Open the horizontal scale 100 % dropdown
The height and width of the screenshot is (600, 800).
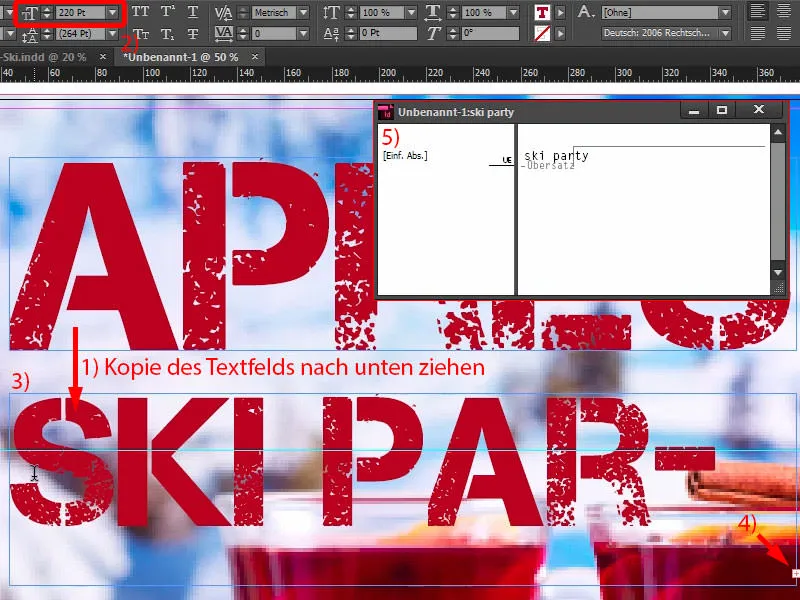click(513, 12)
